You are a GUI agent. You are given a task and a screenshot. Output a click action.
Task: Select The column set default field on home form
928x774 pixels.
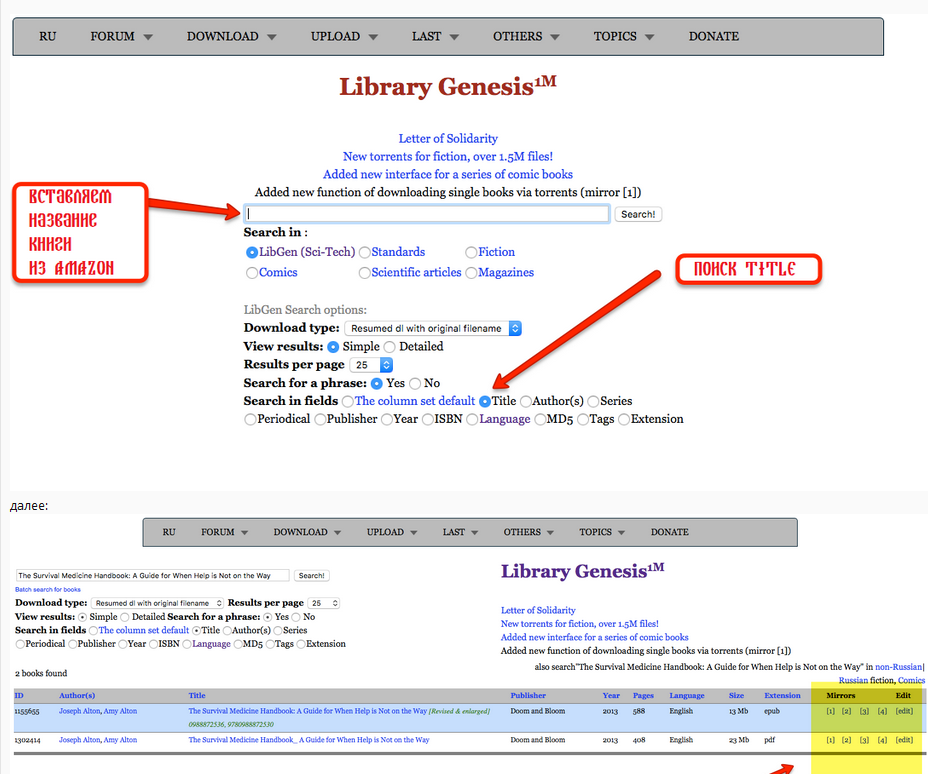pos(347,402)
